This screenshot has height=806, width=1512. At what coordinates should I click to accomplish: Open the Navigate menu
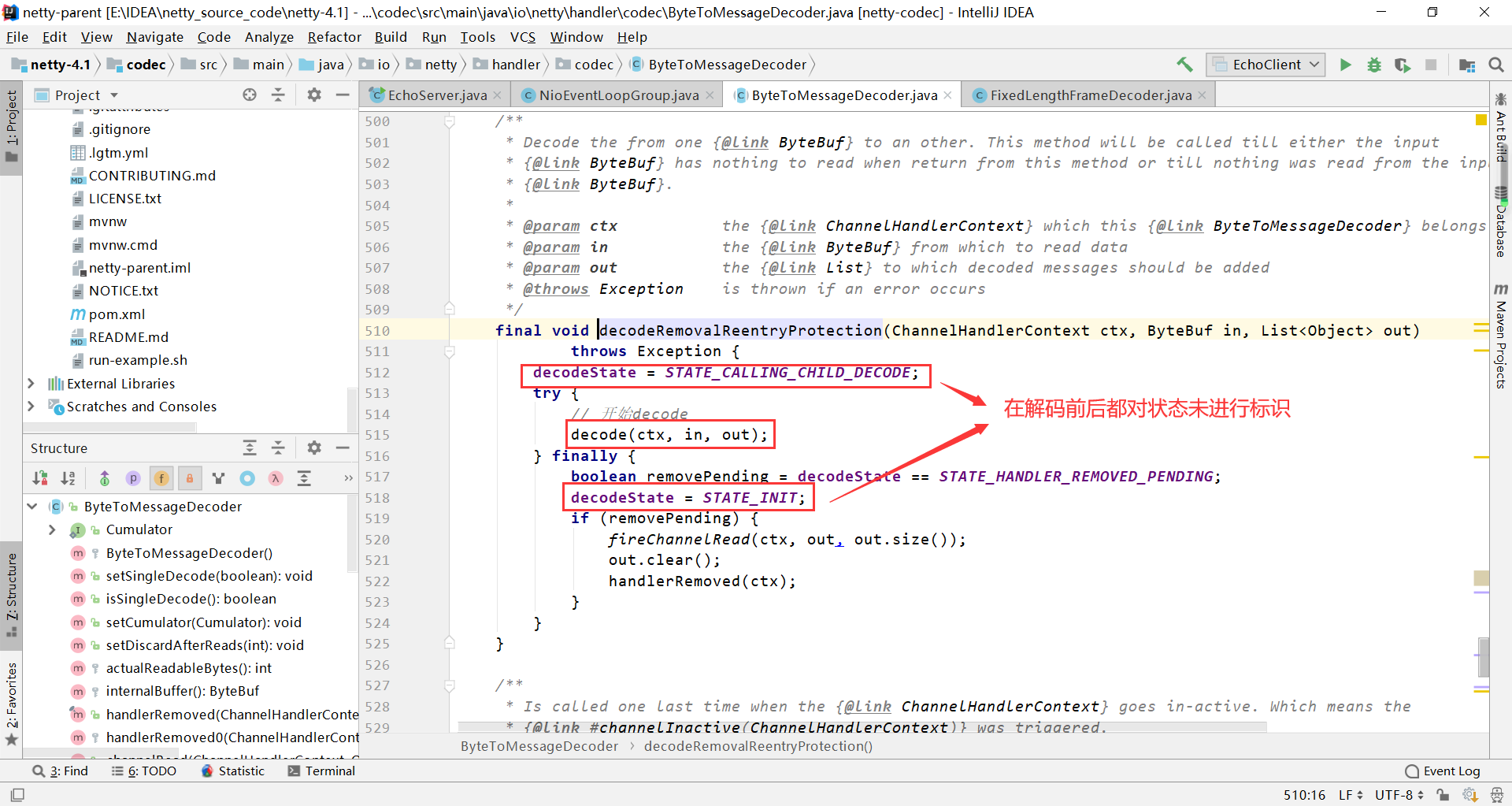tap(154, 37)
